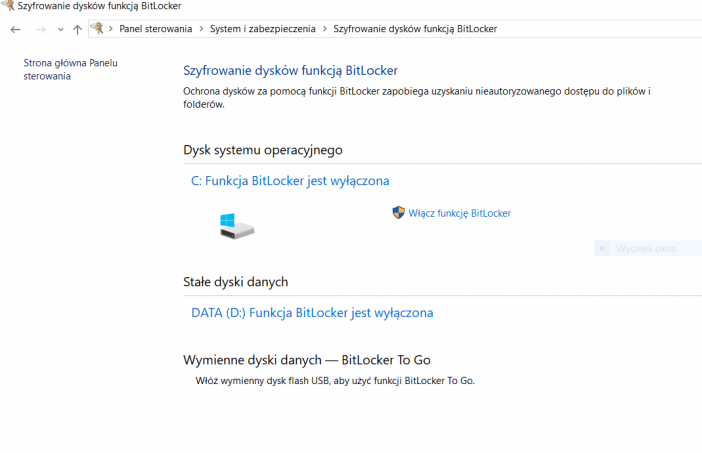Click text Włóż wymienny dysk flash USB

click(262, 381)
